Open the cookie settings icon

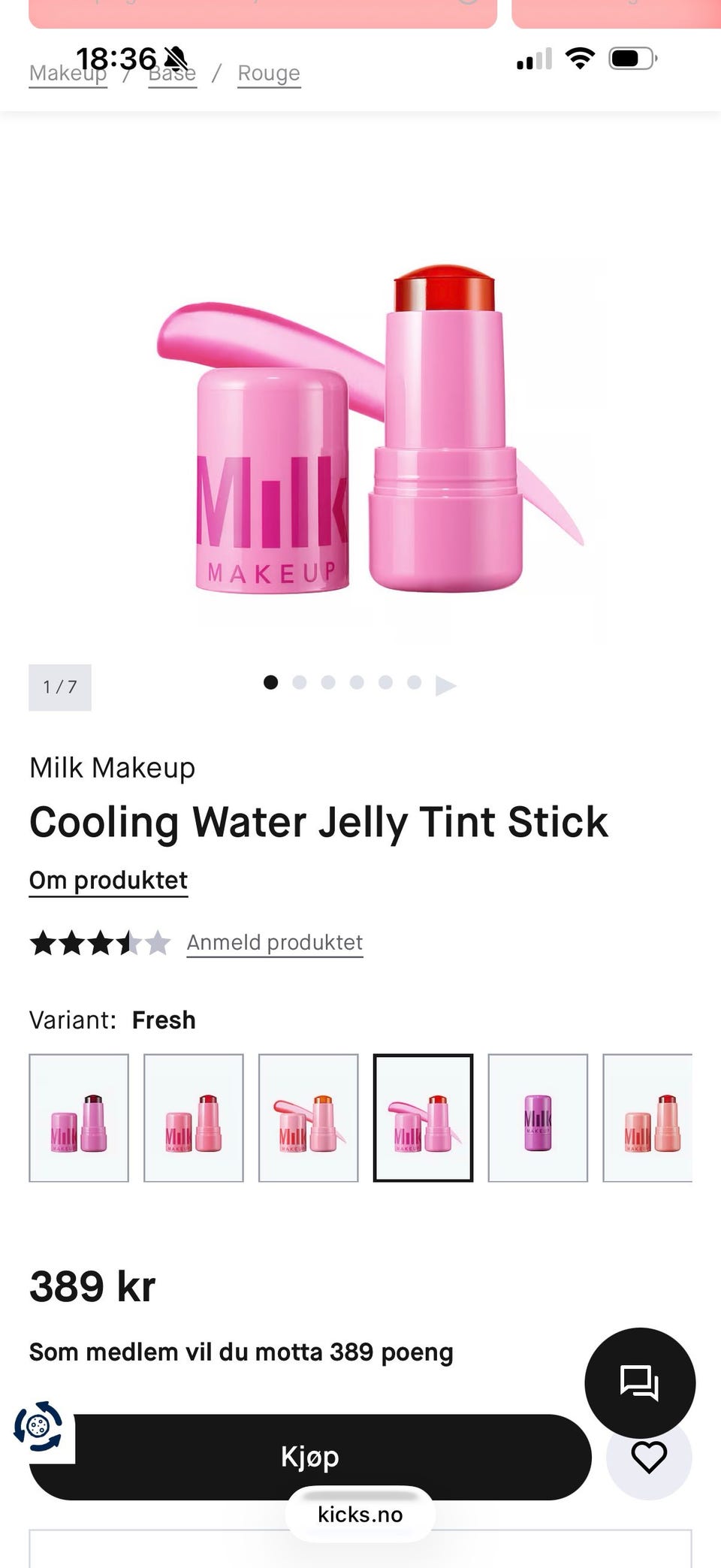click(38, 1425)
